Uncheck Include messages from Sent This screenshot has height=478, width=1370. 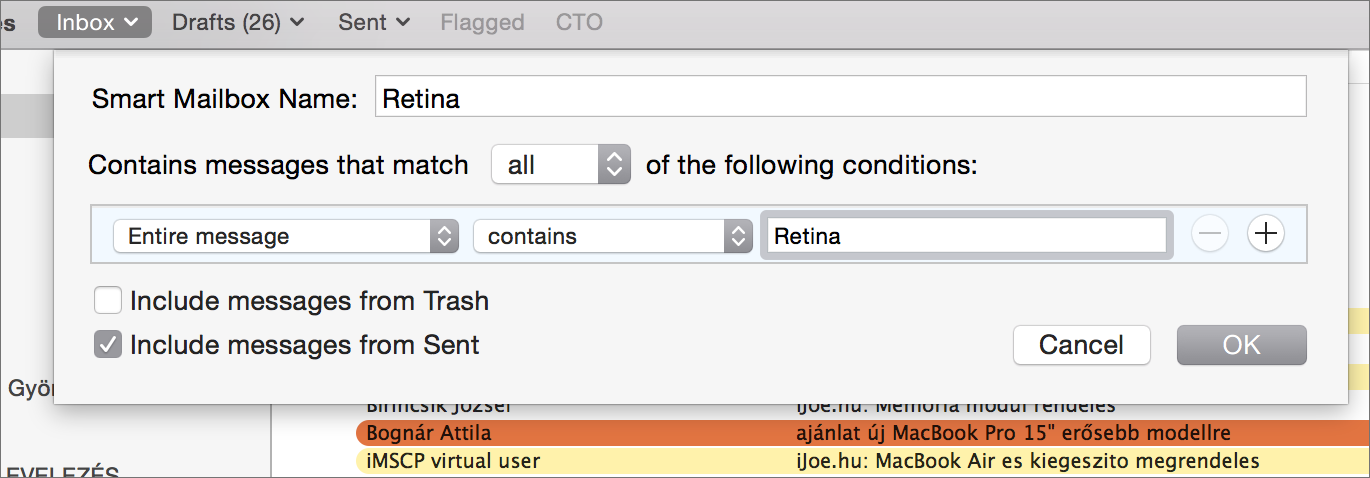(108, 345)
